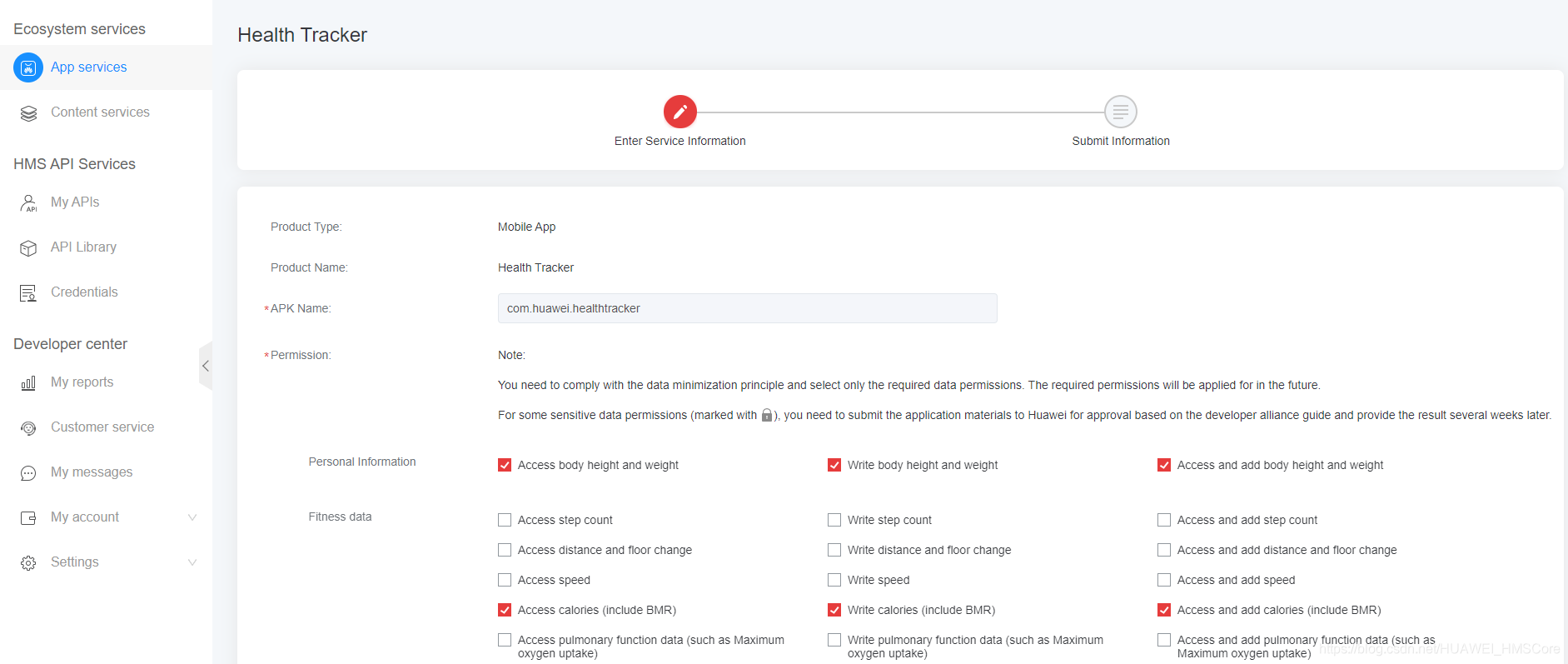
Task: Uncheck Access and add body height and weight
Action: pyautogui.click(x=1164, y=465)
